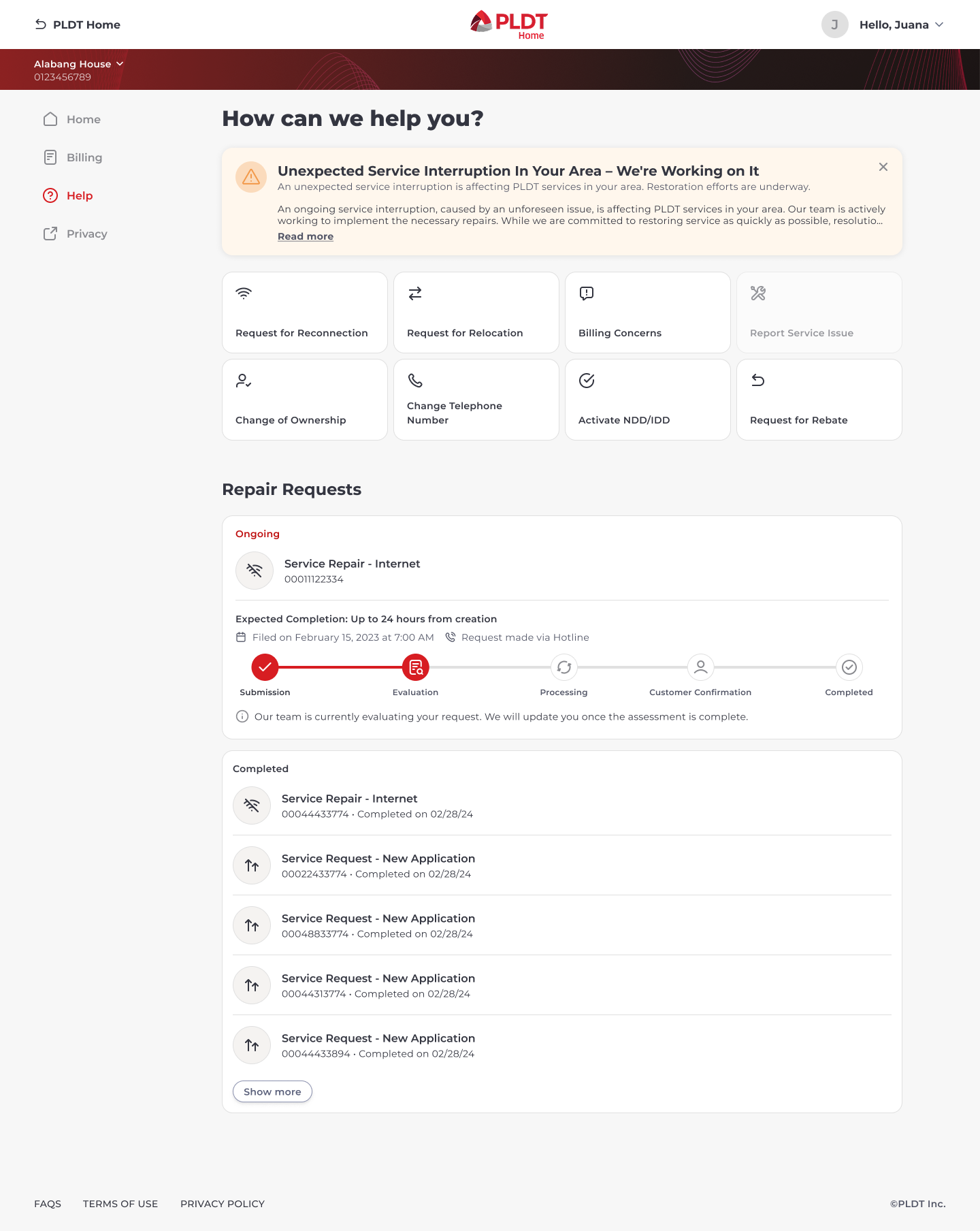Click the Expected Completion text
Image resolution: width=980 pixels, height=1231 pixels.
tap(366, 619)
